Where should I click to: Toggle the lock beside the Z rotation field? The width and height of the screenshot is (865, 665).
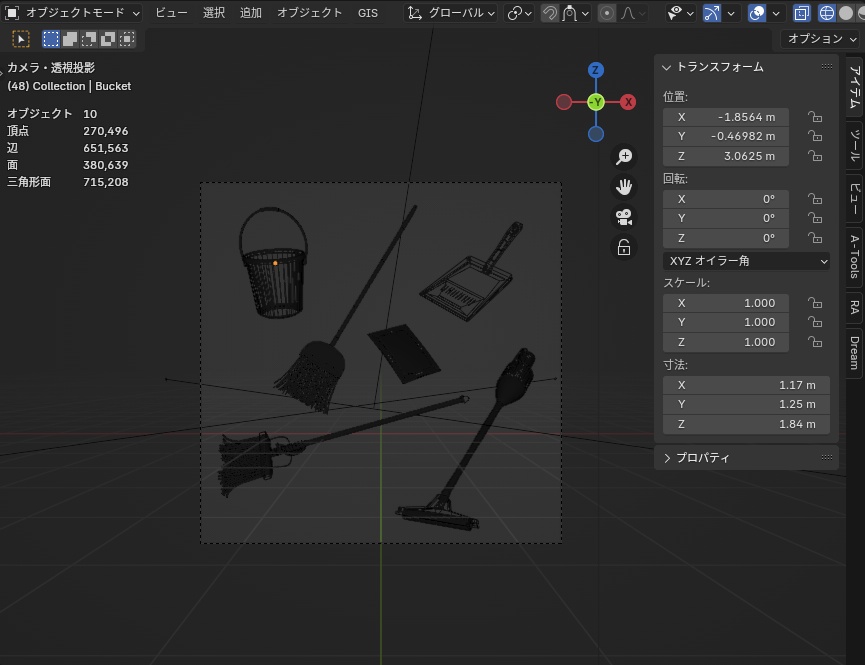coord(815,238)
